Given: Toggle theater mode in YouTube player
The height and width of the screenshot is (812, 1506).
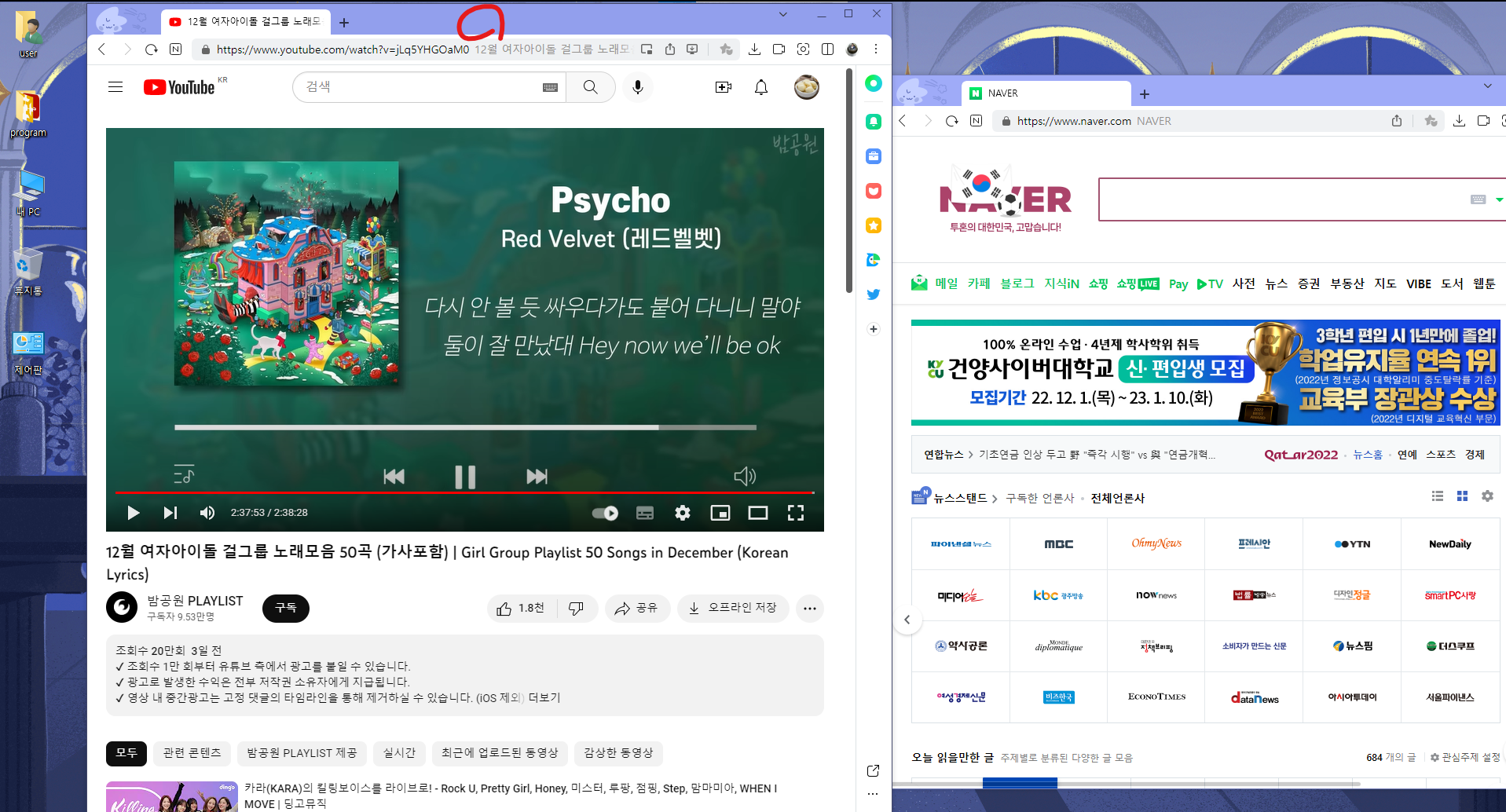Looking at the screenshot, I should 758,513.
